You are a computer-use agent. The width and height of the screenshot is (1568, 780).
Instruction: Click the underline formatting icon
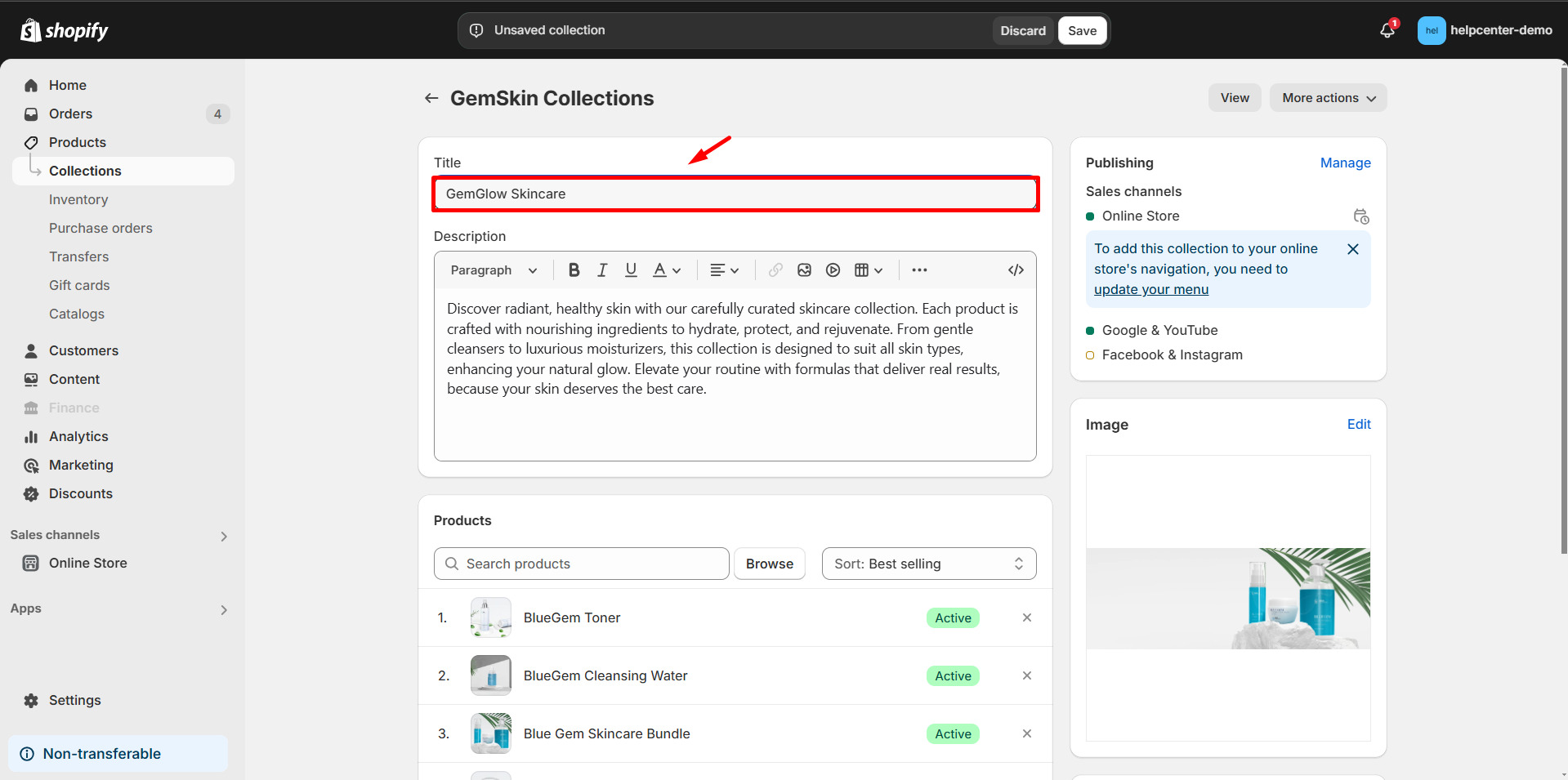pyautogui.click(x=631, y=270)
